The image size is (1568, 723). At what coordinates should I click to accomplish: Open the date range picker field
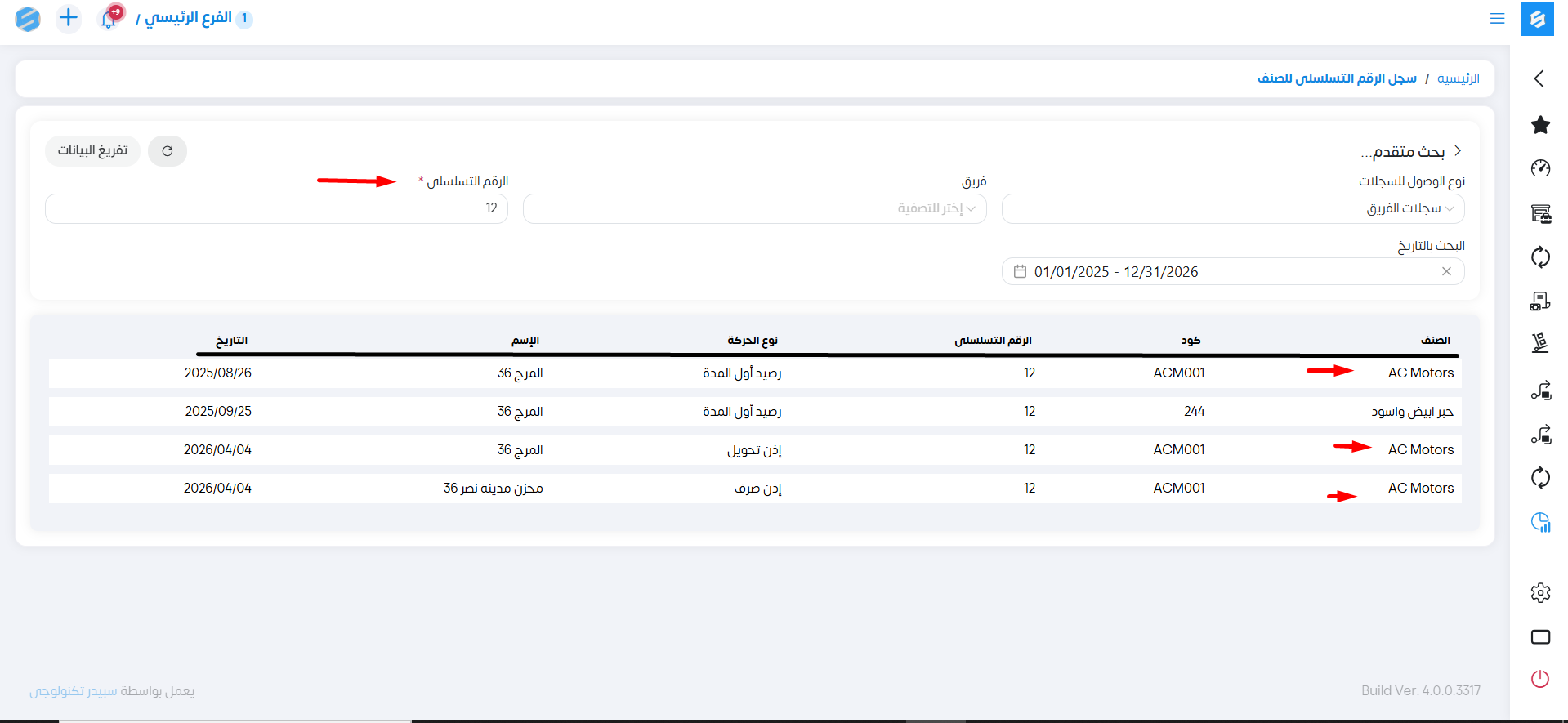1217,272
